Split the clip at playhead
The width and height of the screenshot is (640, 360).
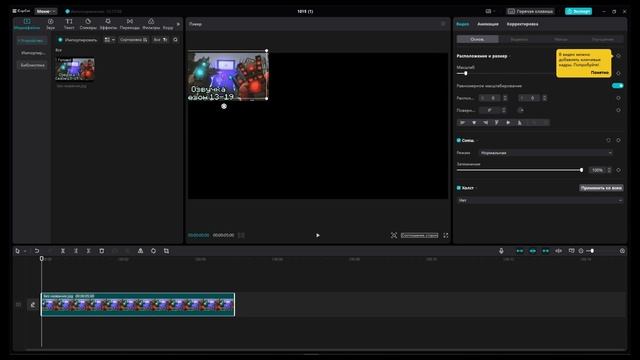point(63,251)
